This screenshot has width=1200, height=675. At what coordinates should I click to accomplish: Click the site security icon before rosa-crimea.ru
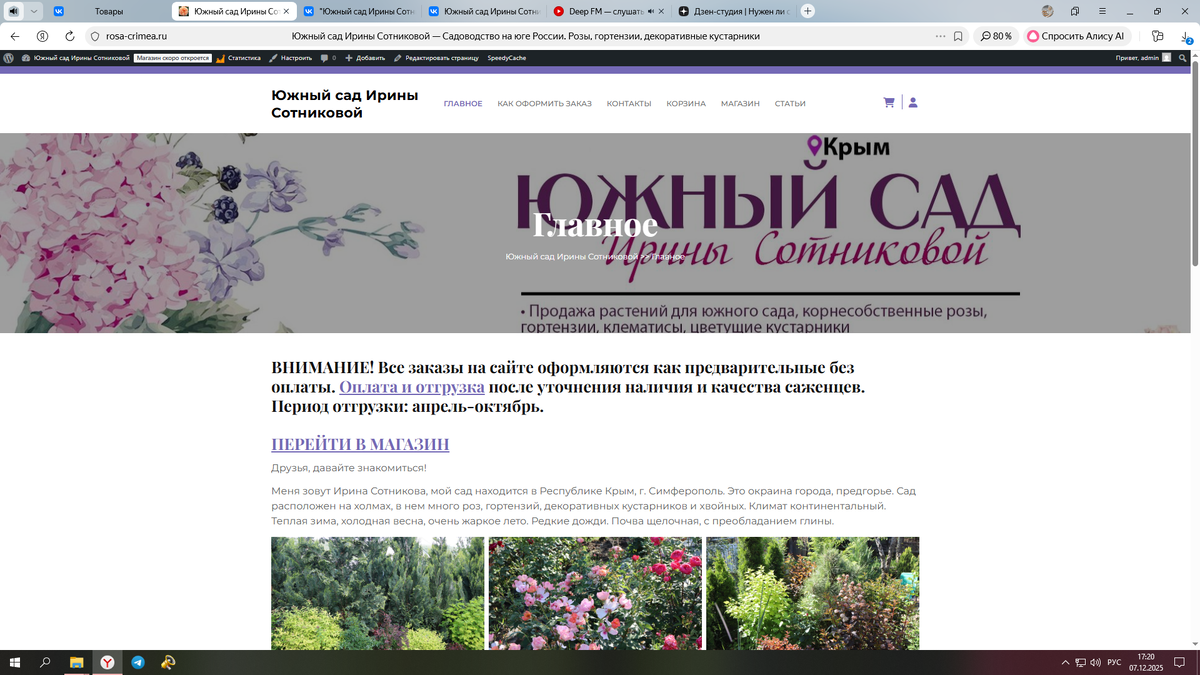pyautogui.click(x=95, y=36)
